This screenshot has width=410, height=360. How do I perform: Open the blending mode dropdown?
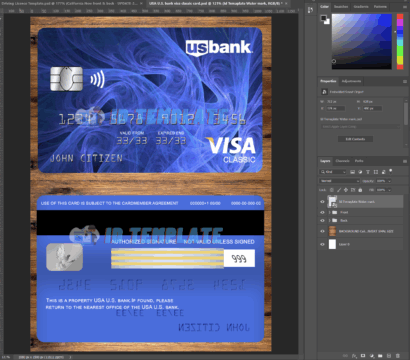[340, 181]
